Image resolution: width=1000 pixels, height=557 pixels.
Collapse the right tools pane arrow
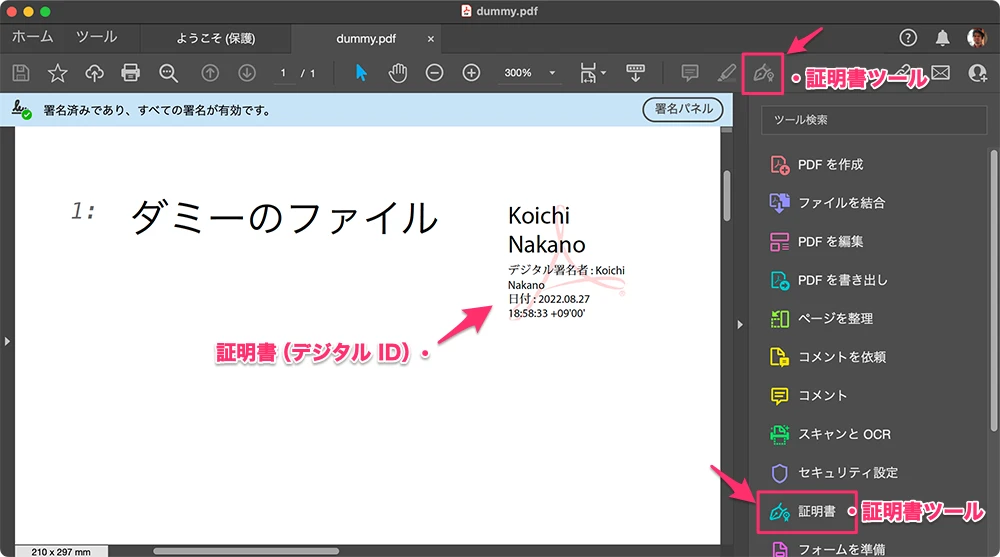(740, 323)
